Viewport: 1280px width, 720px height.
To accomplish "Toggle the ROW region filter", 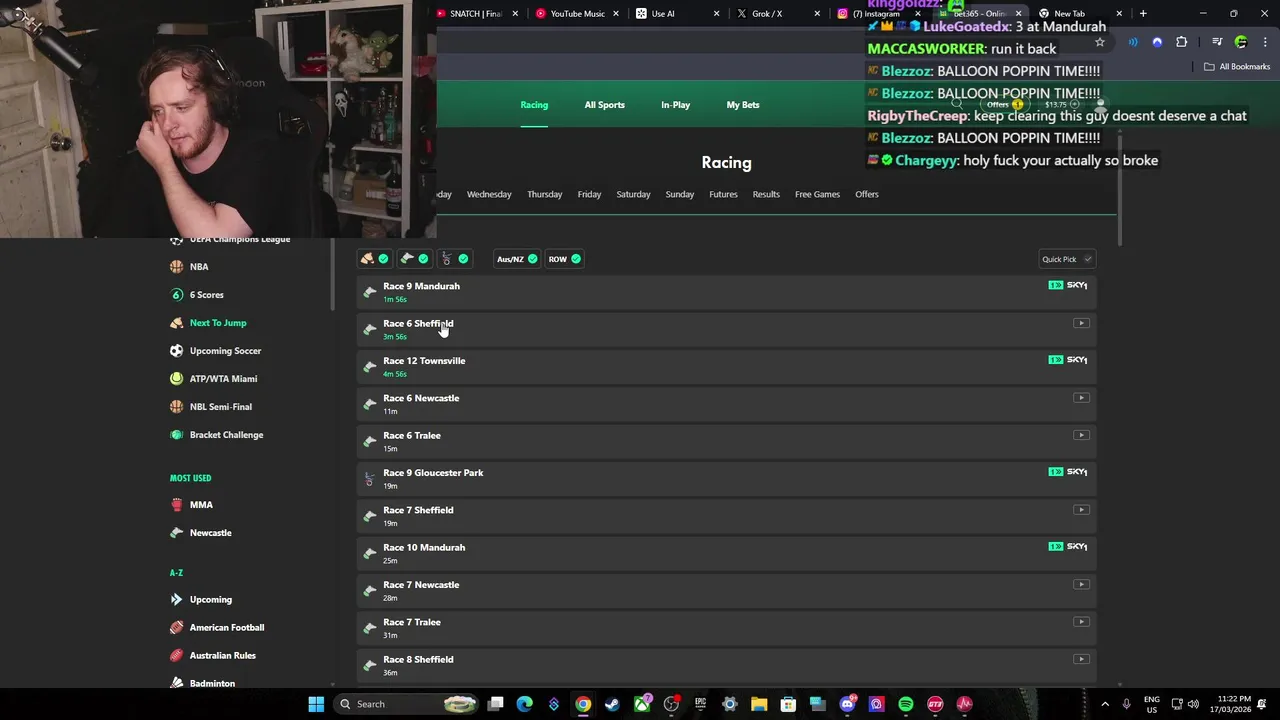I will click(x=564, y=259).
